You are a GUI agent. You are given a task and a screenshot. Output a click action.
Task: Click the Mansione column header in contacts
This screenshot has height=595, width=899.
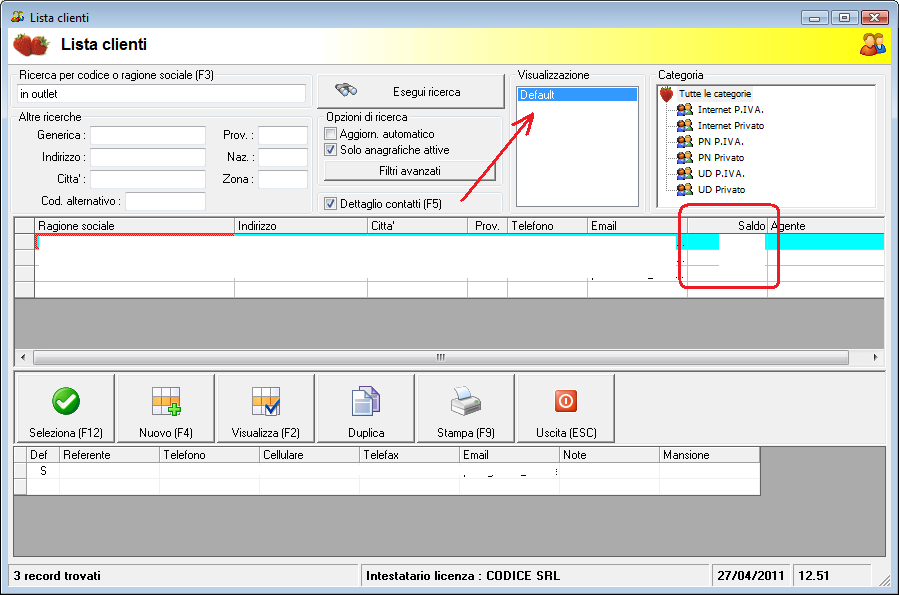pyautogui.click(x=709, y=455)
